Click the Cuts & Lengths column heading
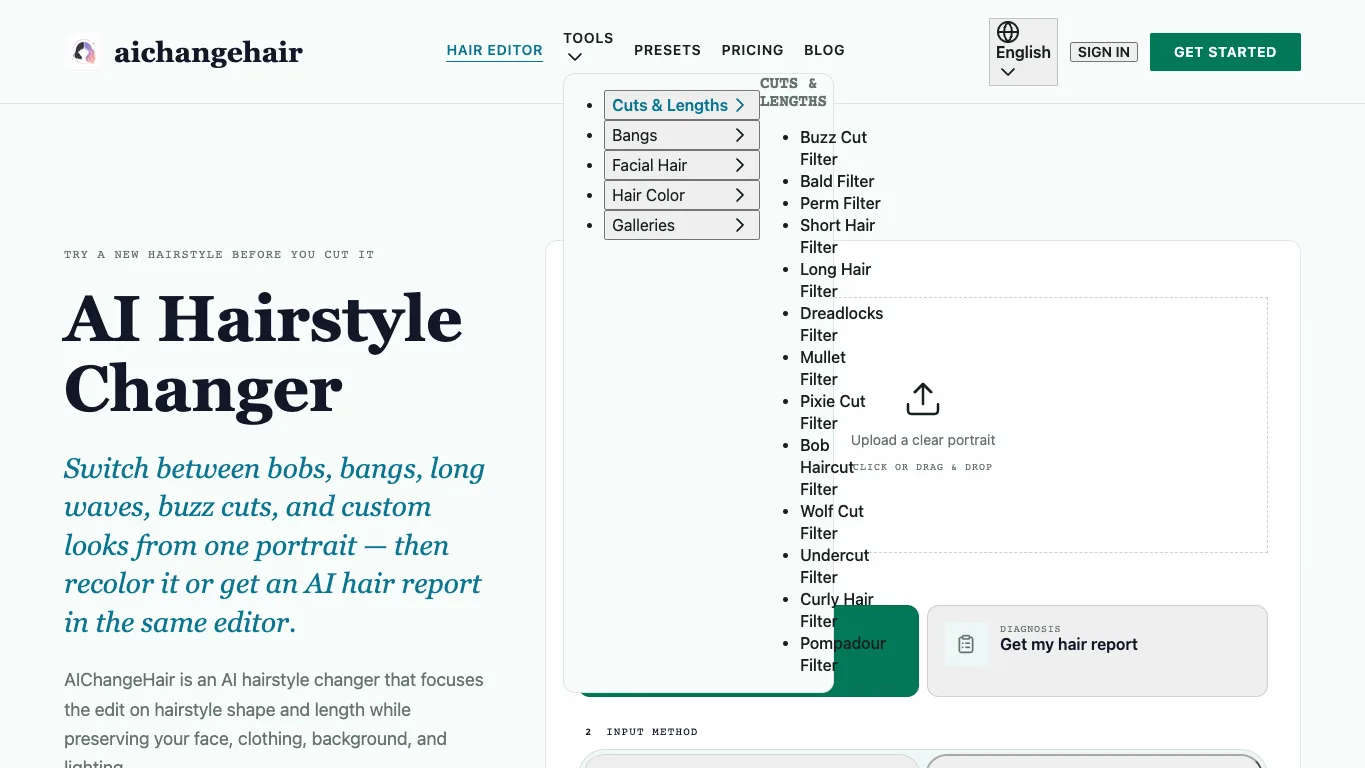The width and height of the screenshot is (1365, 768). [x=793, y=92]
